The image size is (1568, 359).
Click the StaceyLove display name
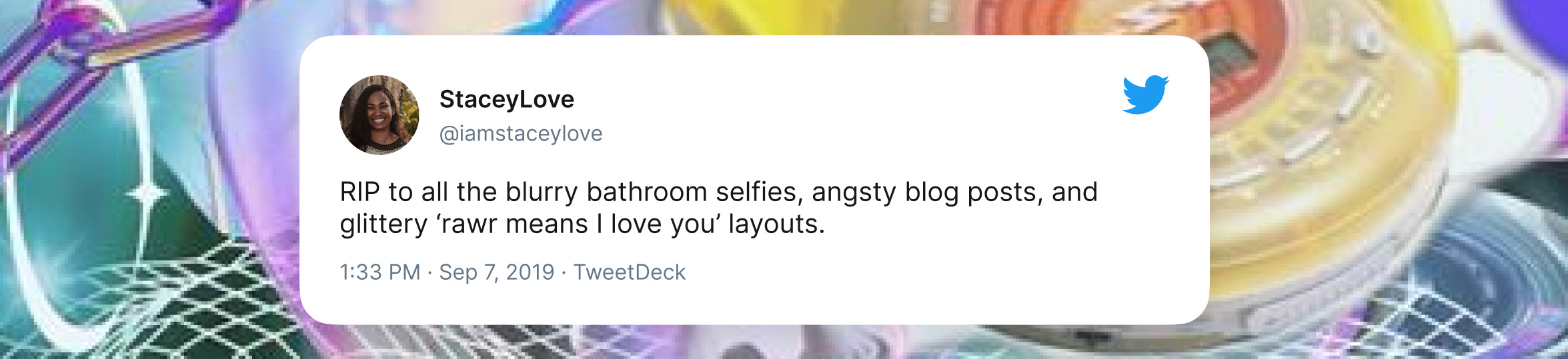pos(507,99)
